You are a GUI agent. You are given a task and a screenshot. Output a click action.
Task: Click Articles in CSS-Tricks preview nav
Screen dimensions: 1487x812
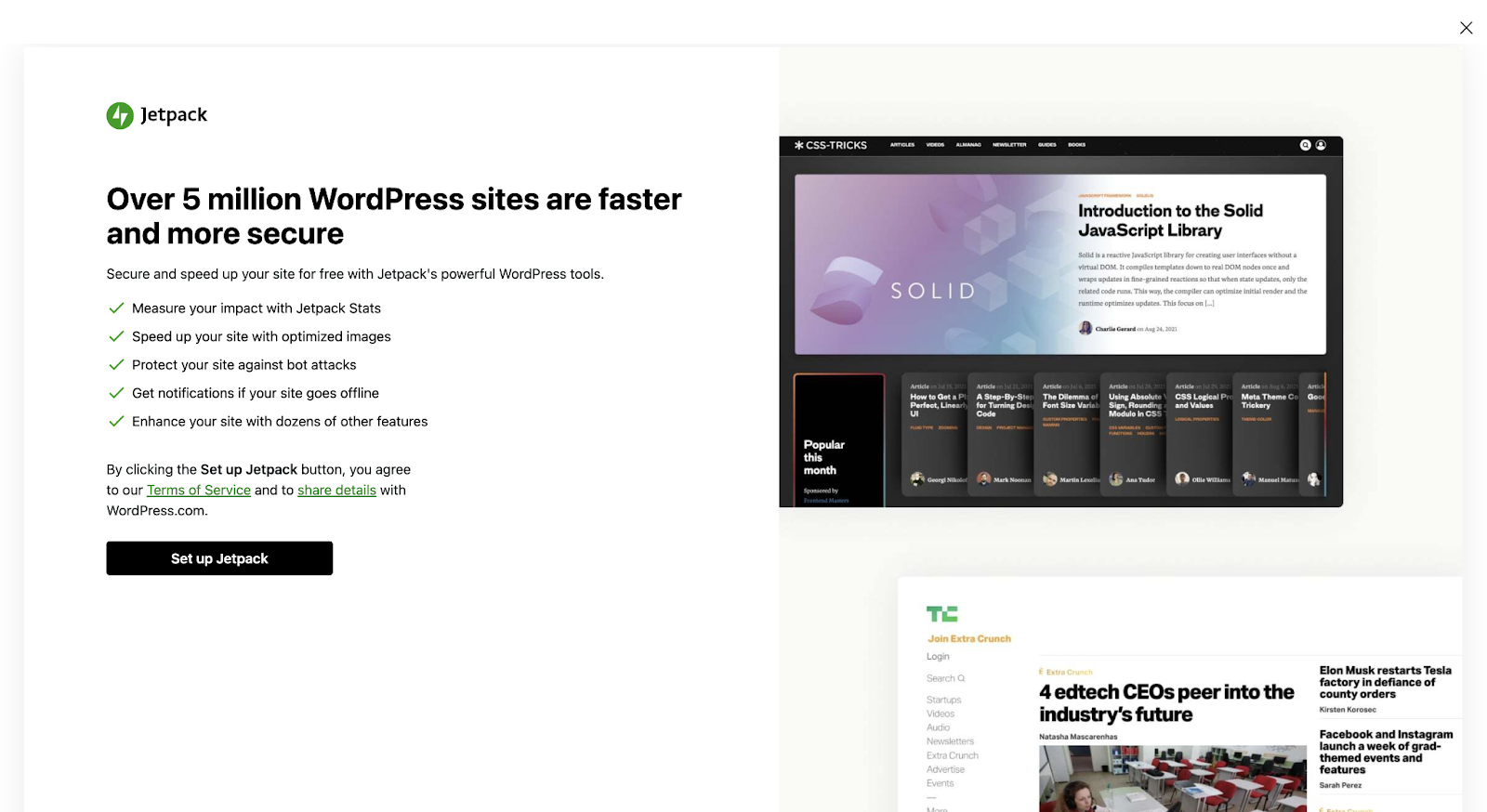point(902,145)
